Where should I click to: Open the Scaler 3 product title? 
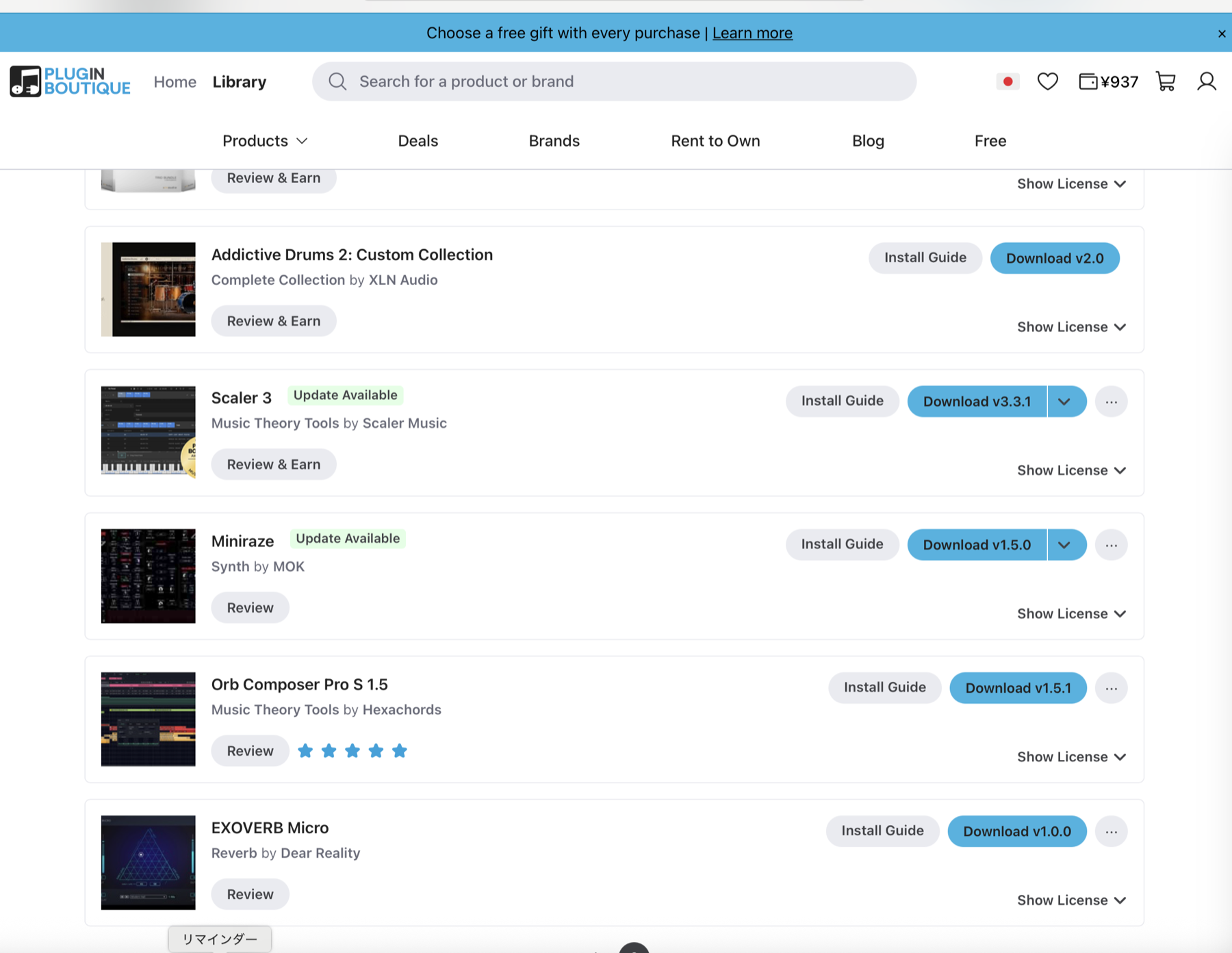click(x=242, y=398)
